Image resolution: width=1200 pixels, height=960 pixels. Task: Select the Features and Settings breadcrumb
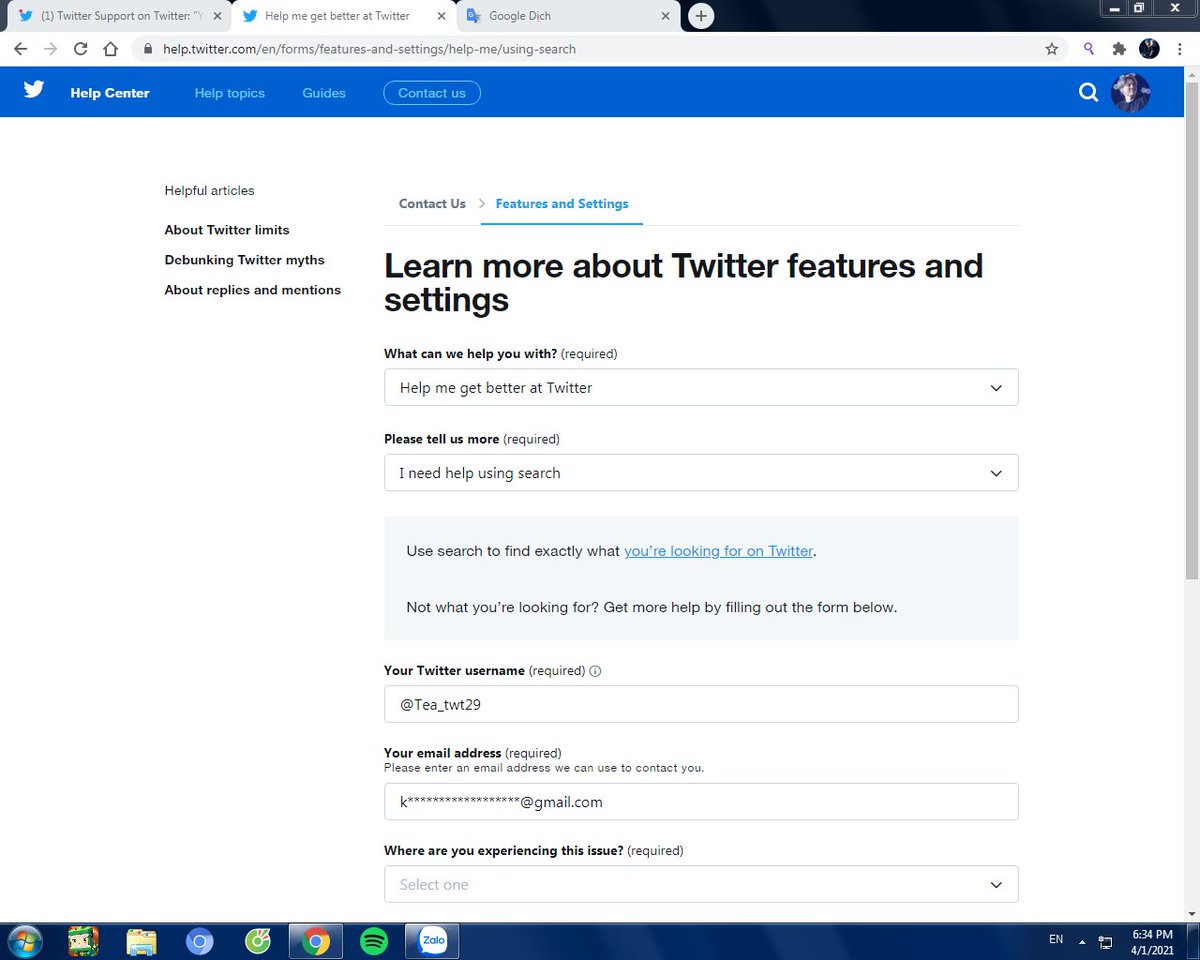[562, 203]
